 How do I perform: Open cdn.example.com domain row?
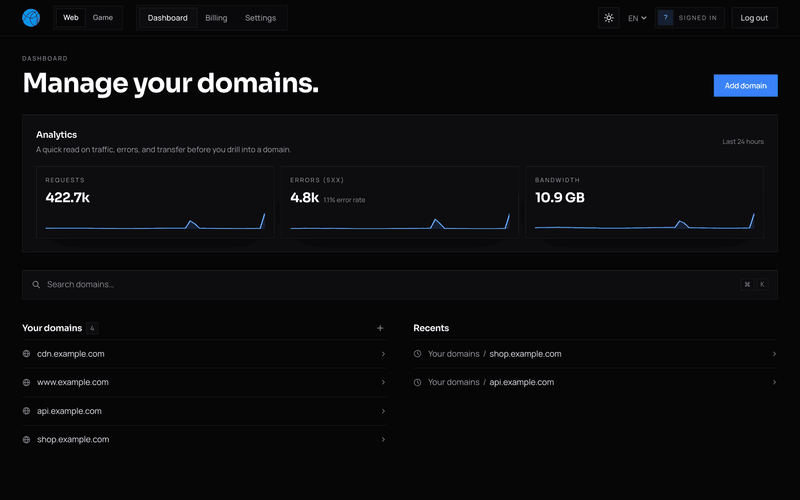pos(204,354)
